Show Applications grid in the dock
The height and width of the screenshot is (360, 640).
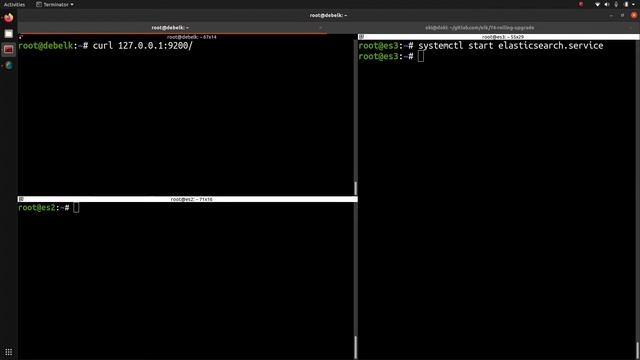[x=9, y=351]
